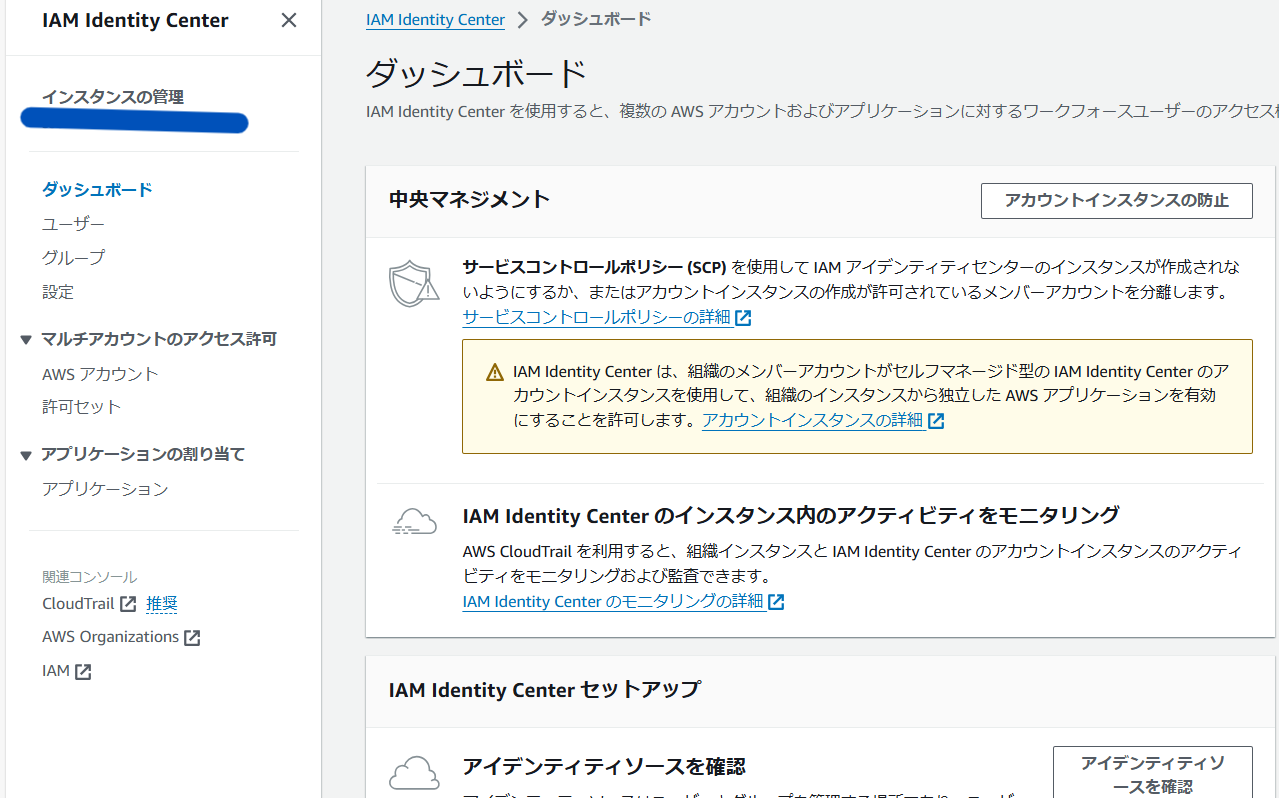Click the external icon after サービスコントロールポリシーの詳細
The image size is (1279, 798).
743,319
